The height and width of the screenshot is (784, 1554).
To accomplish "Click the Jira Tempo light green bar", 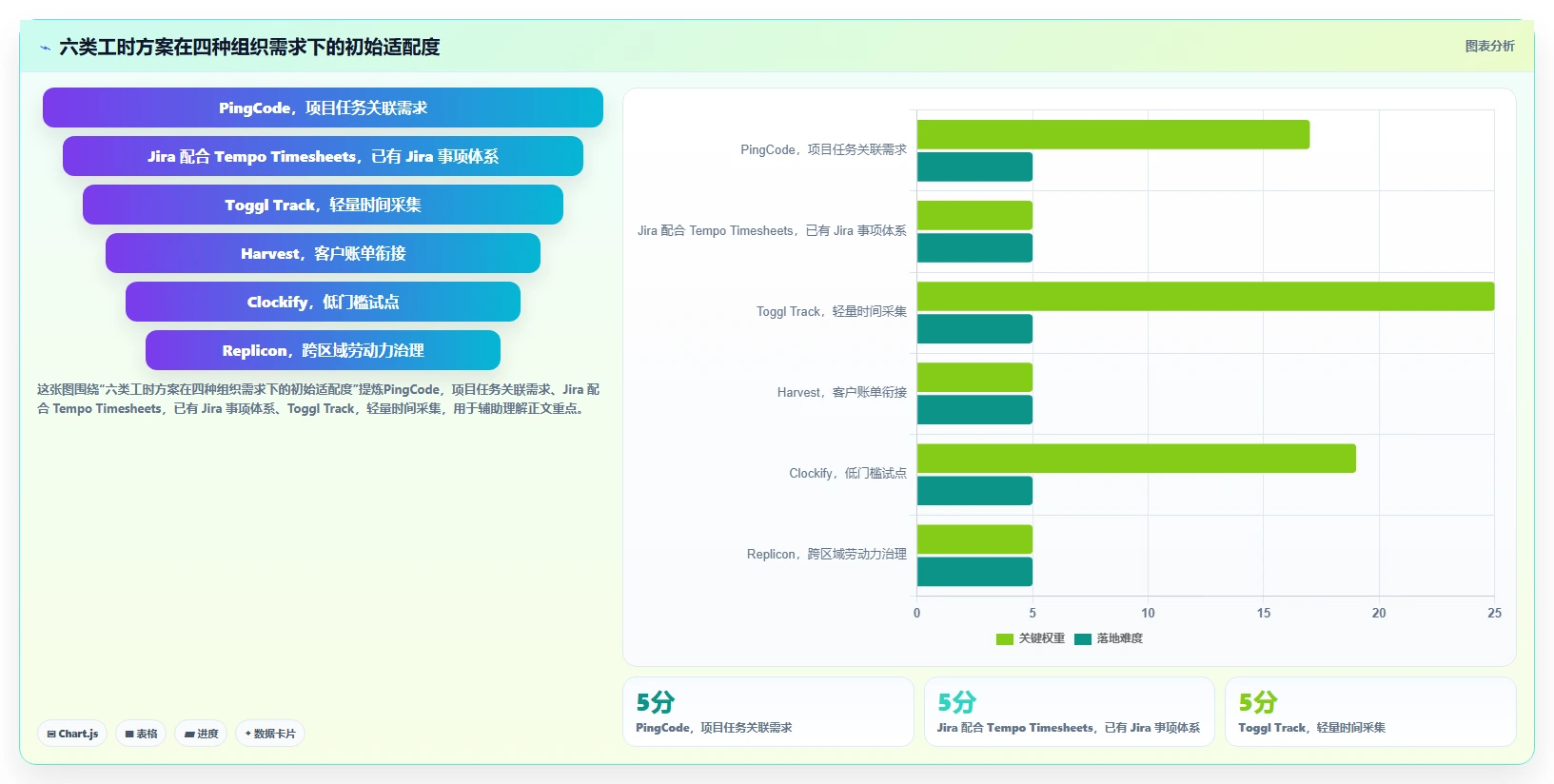I will tap(974, 215).
